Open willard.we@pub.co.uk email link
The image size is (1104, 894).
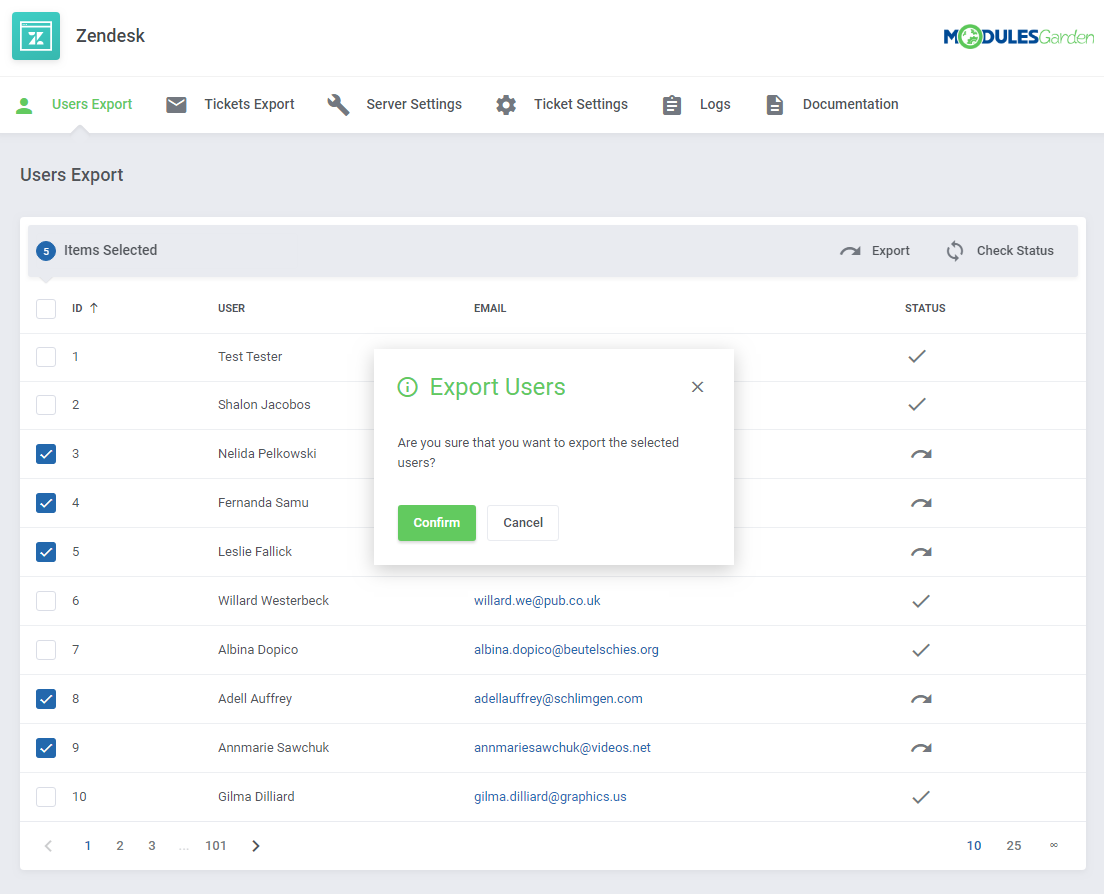[536, 600]
